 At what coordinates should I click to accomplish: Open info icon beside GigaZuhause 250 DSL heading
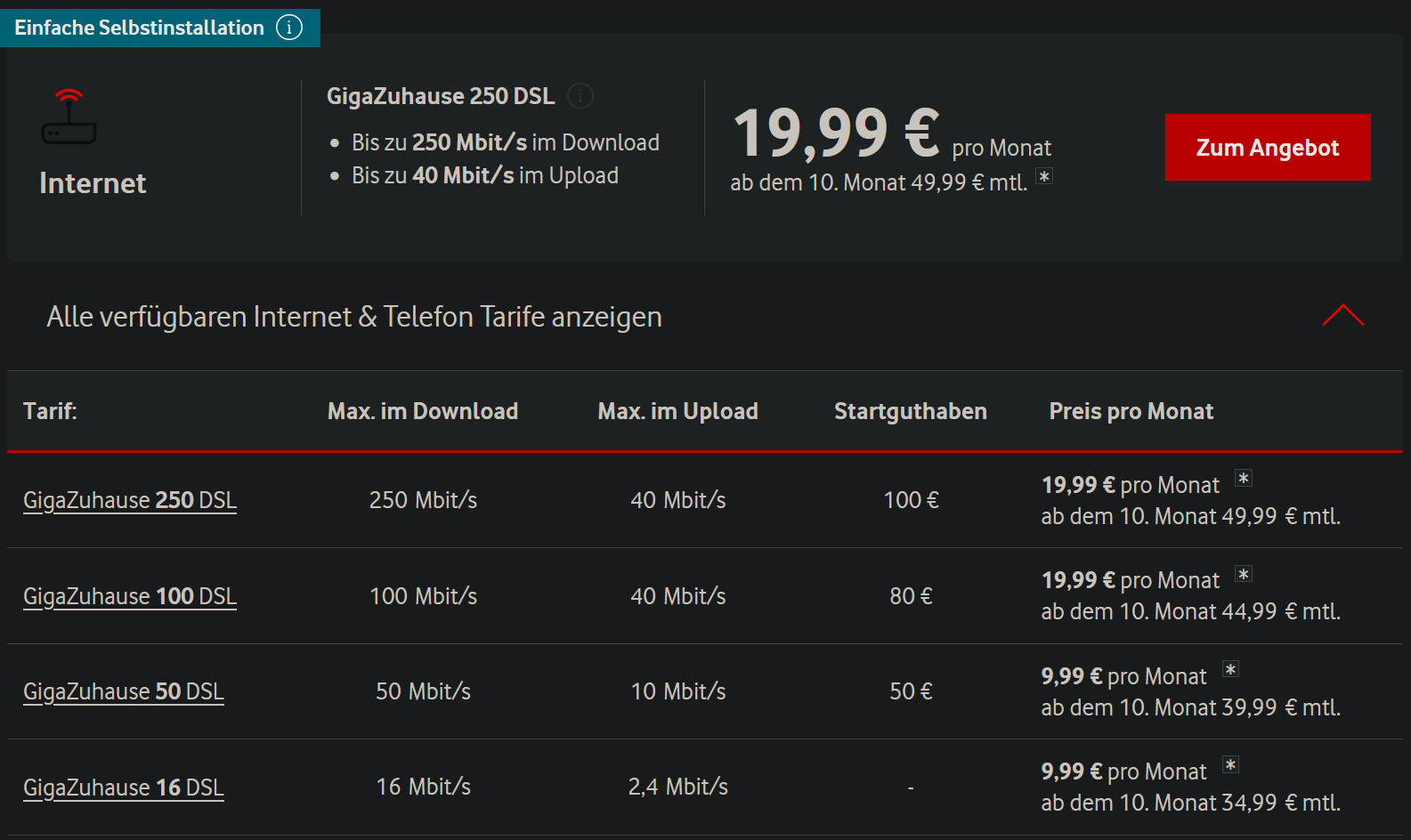coord(580,95)
